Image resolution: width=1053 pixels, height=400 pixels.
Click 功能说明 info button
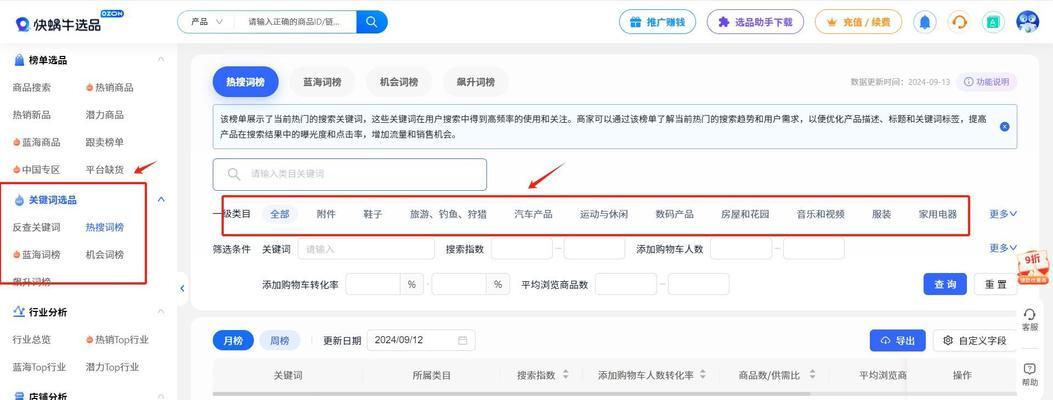point(987,82)
